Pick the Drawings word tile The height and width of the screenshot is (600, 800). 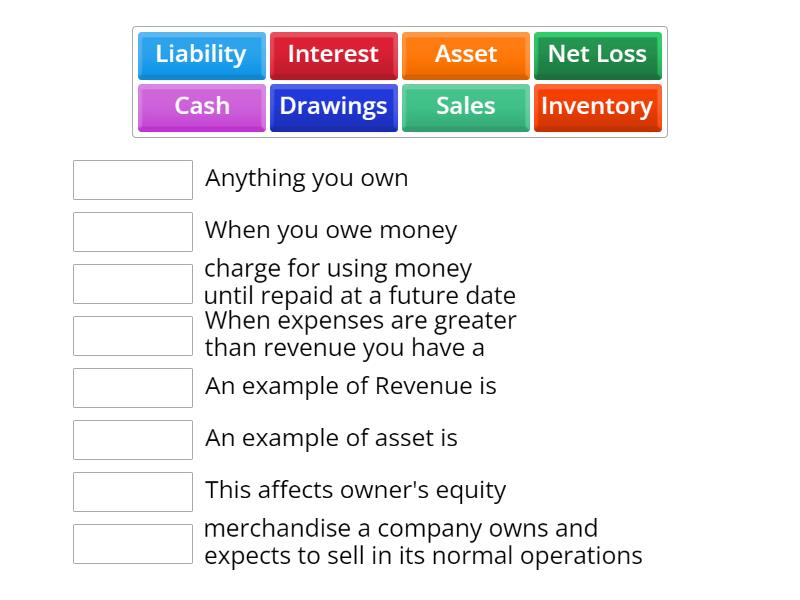click(333, 107)
